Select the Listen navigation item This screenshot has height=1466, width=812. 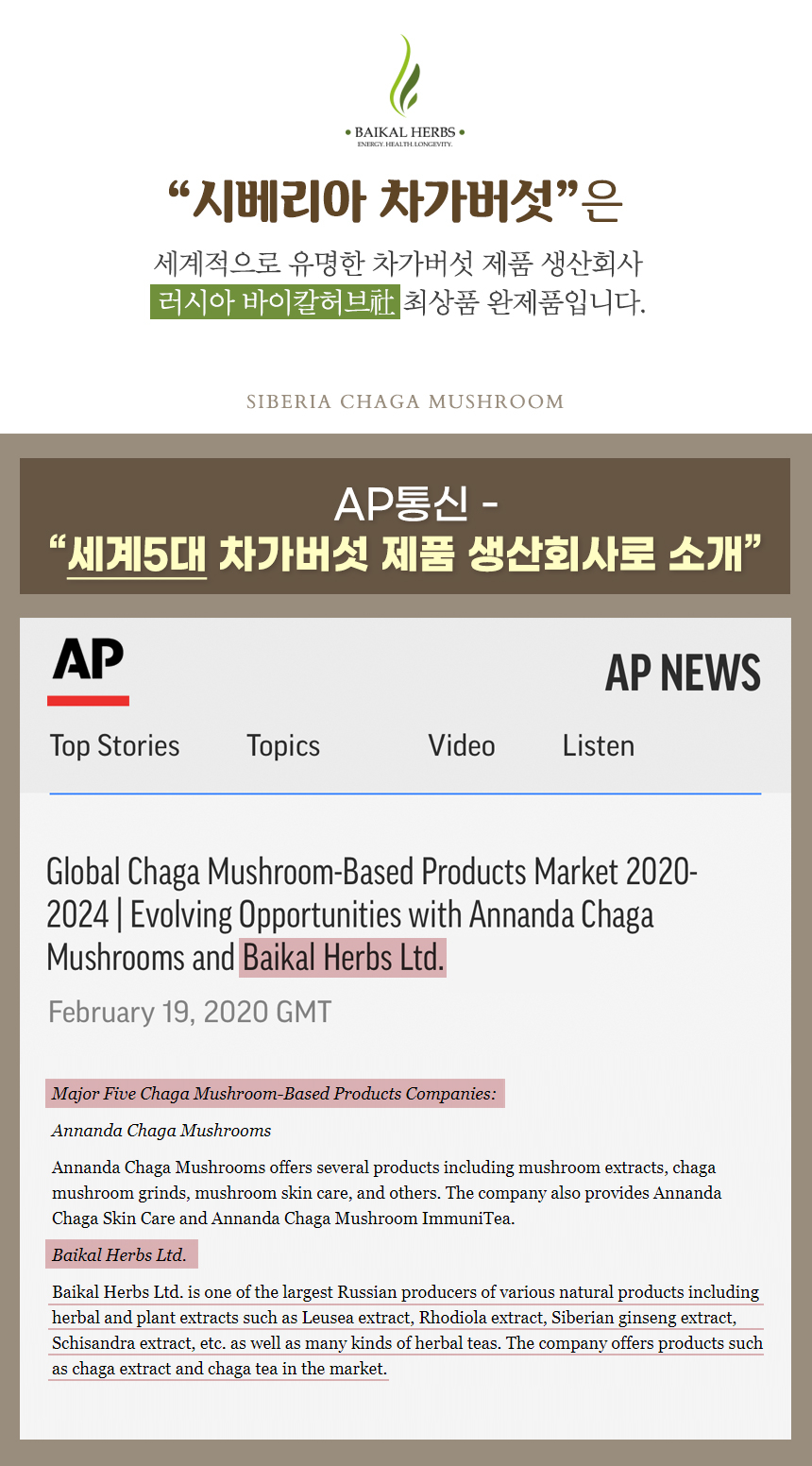tap(598, 745)
